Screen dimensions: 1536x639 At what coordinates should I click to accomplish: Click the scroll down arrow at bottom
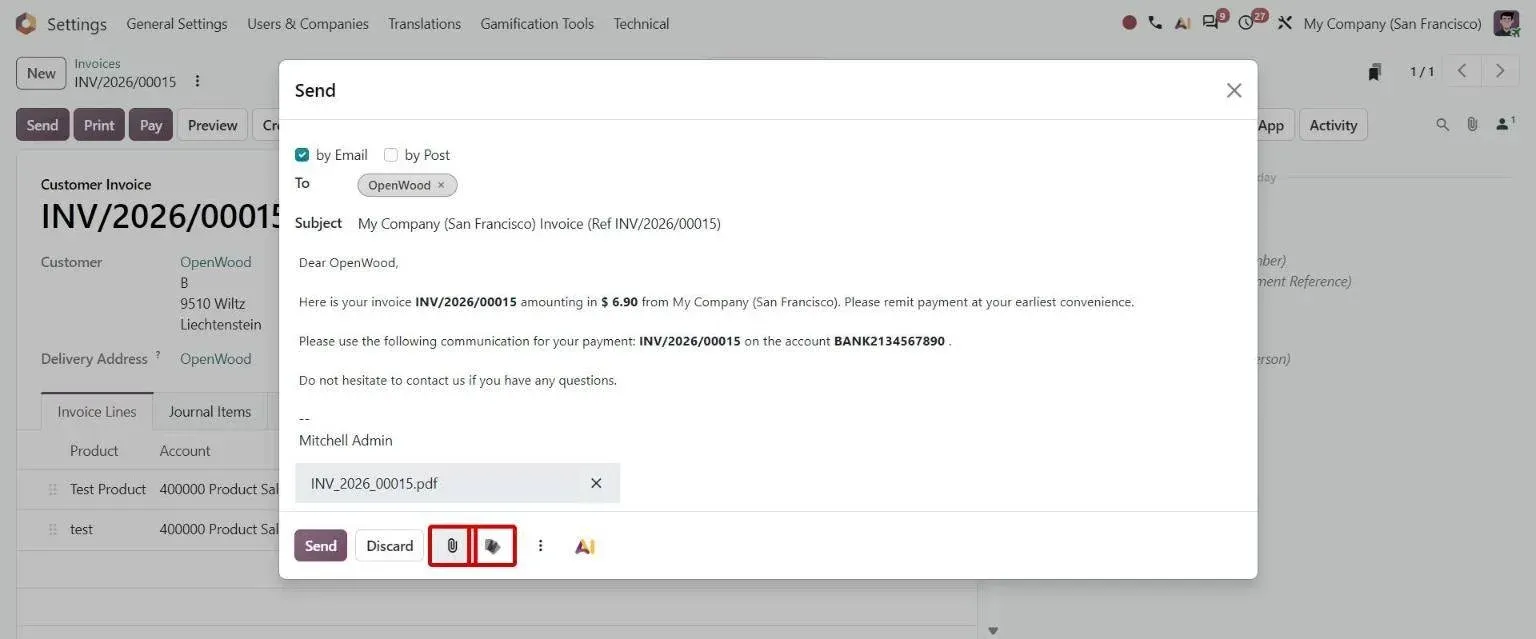pyautogui.click(x=992, y=631)
